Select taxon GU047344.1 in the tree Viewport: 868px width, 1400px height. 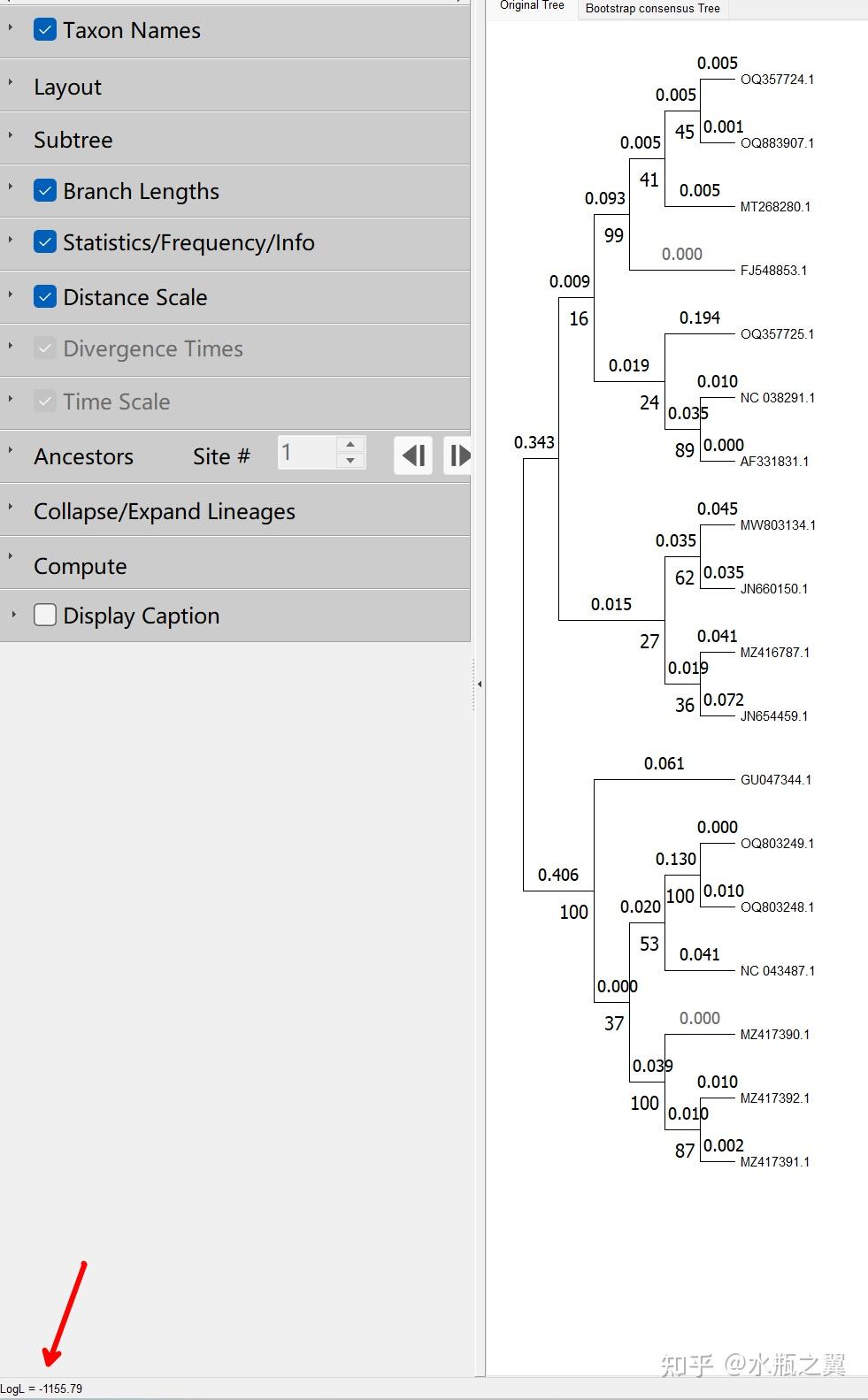[776, 780]
